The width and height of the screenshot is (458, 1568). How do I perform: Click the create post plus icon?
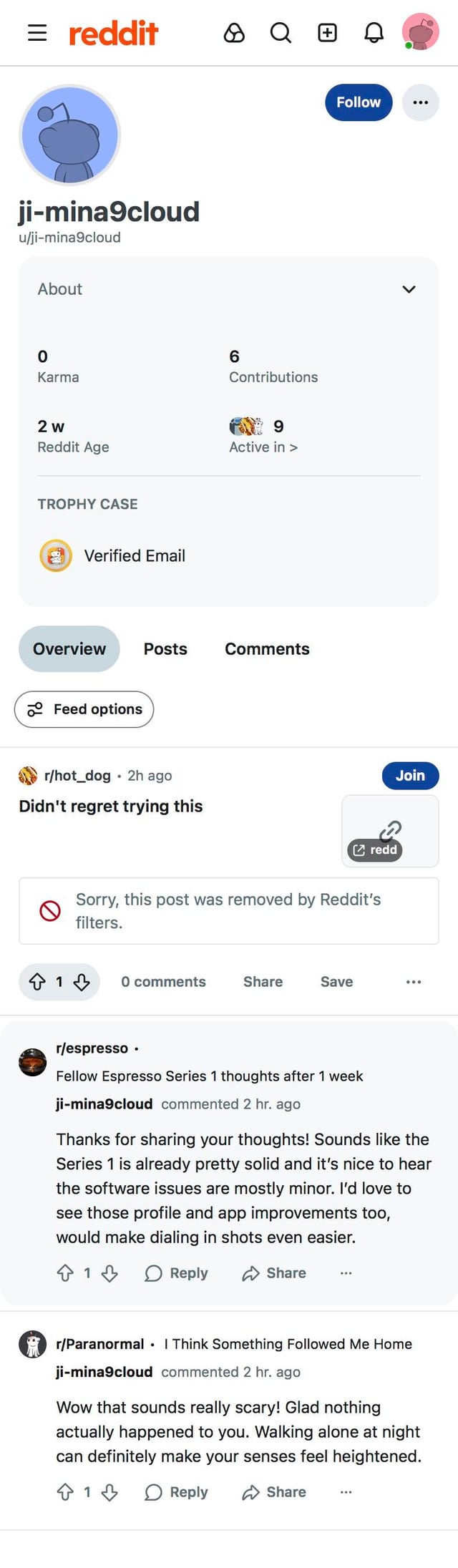click(327, 33)
